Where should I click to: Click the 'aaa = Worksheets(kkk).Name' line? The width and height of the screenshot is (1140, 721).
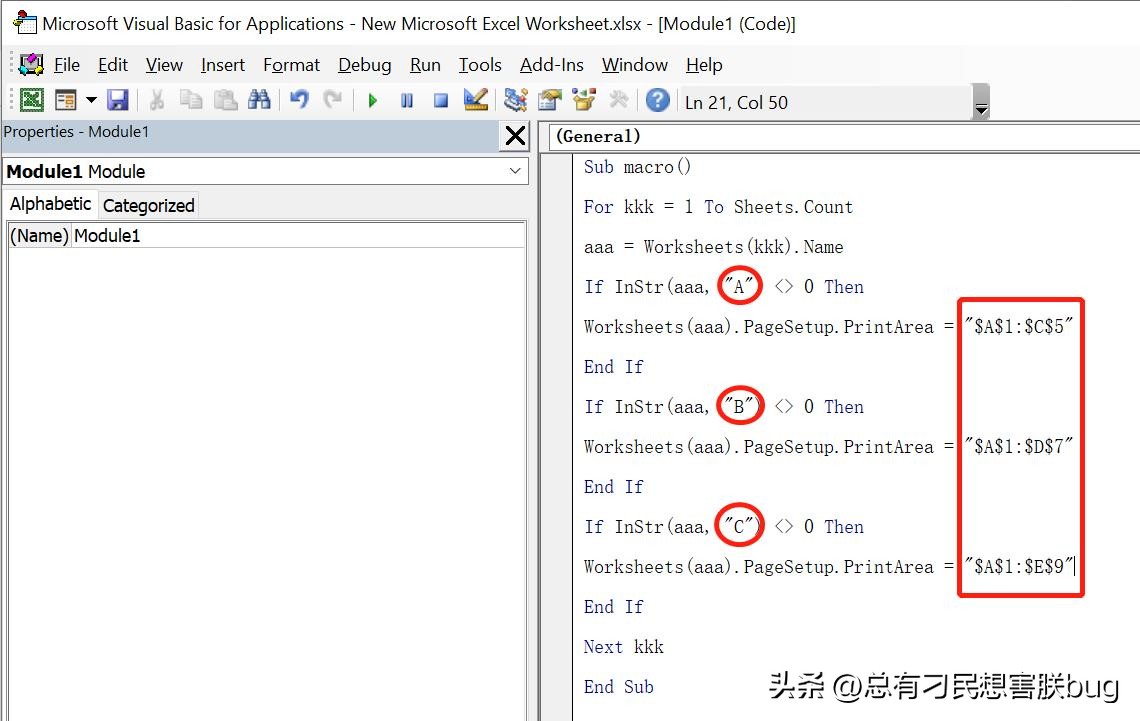point(713,247)
